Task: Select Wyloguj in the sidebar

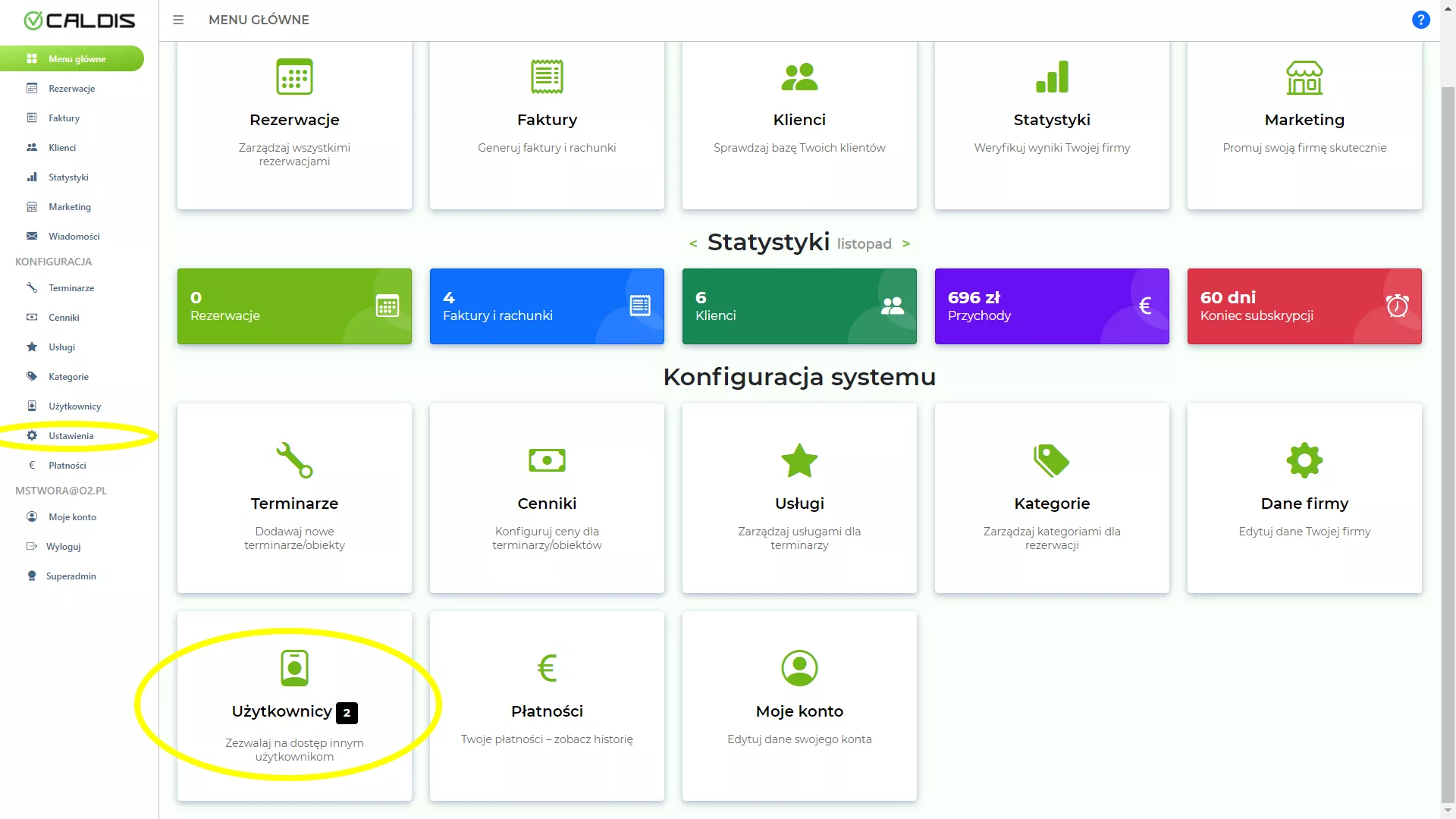Action: (x=63, y=547)
